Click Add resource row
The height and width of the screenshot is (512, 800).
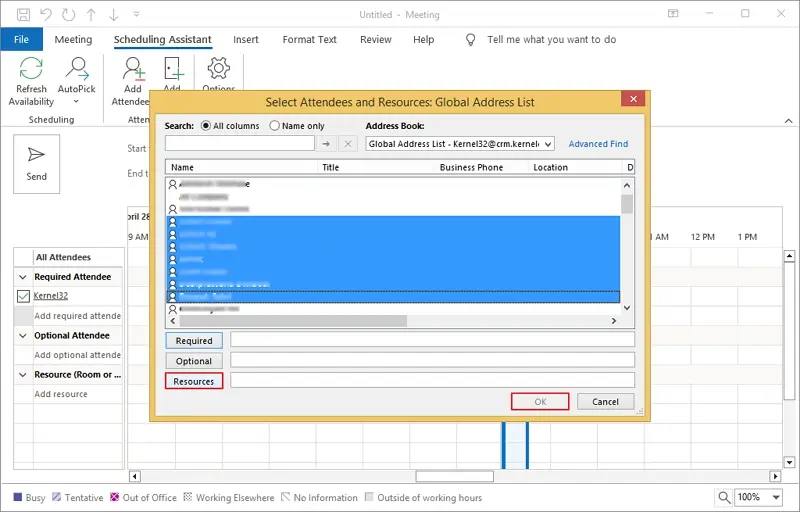click(x=78, y=394)
